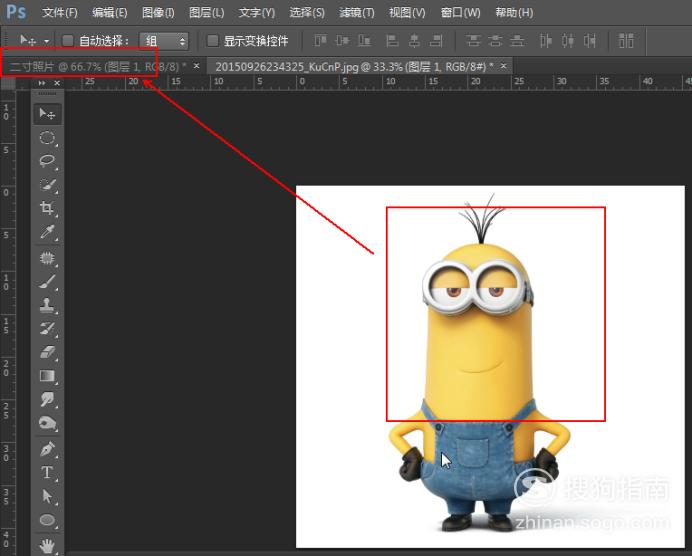Select the Move tool in the toolbox
This screenshot has width=692, height=556.
coord(47,114)
